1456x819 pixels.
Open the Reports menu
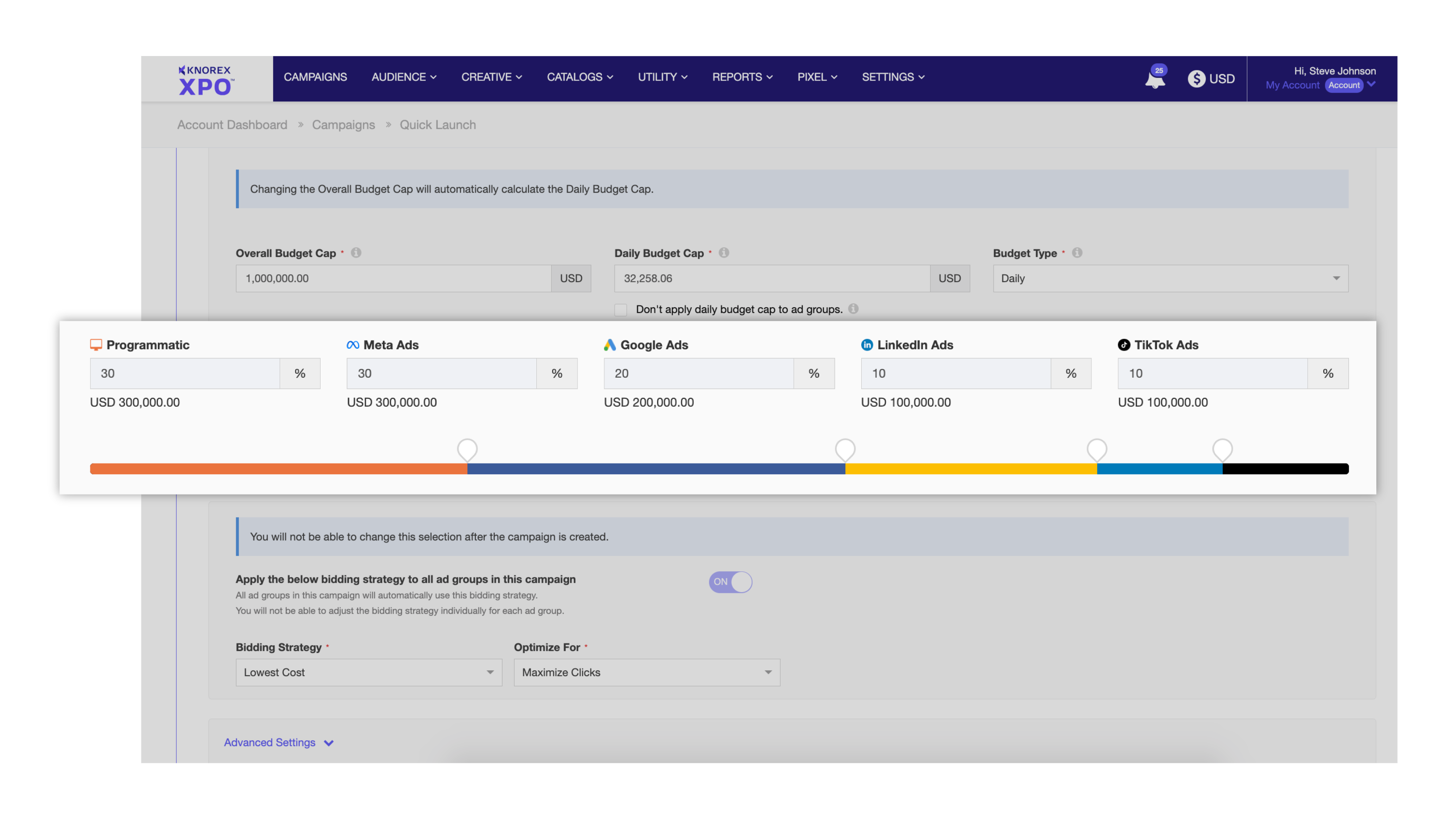742,77
